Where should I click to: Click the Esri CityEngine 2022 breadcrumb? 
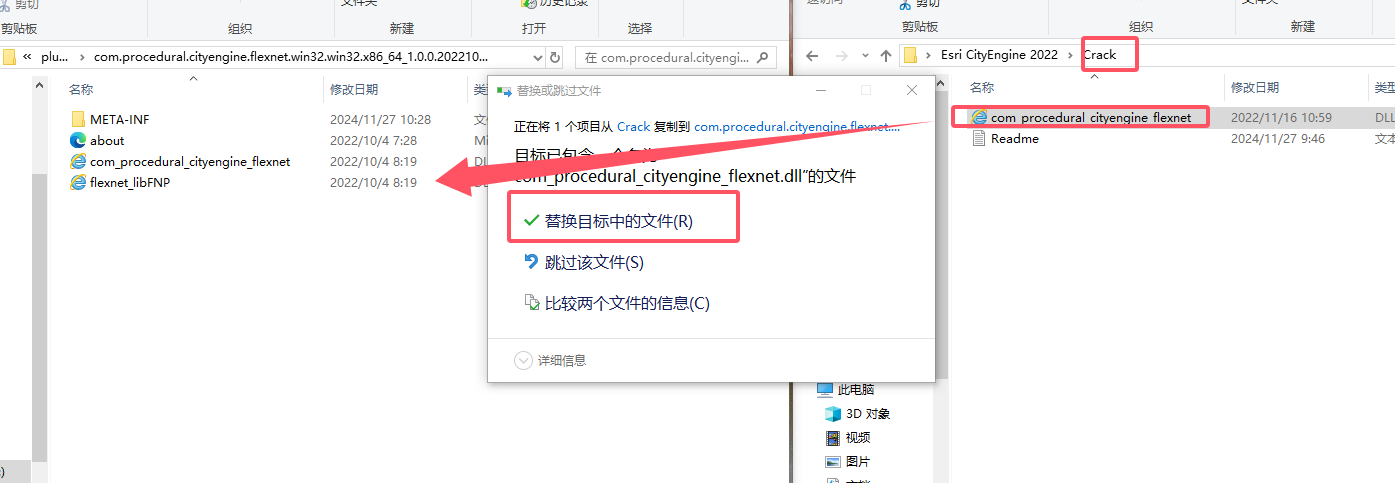coord(998,55)
